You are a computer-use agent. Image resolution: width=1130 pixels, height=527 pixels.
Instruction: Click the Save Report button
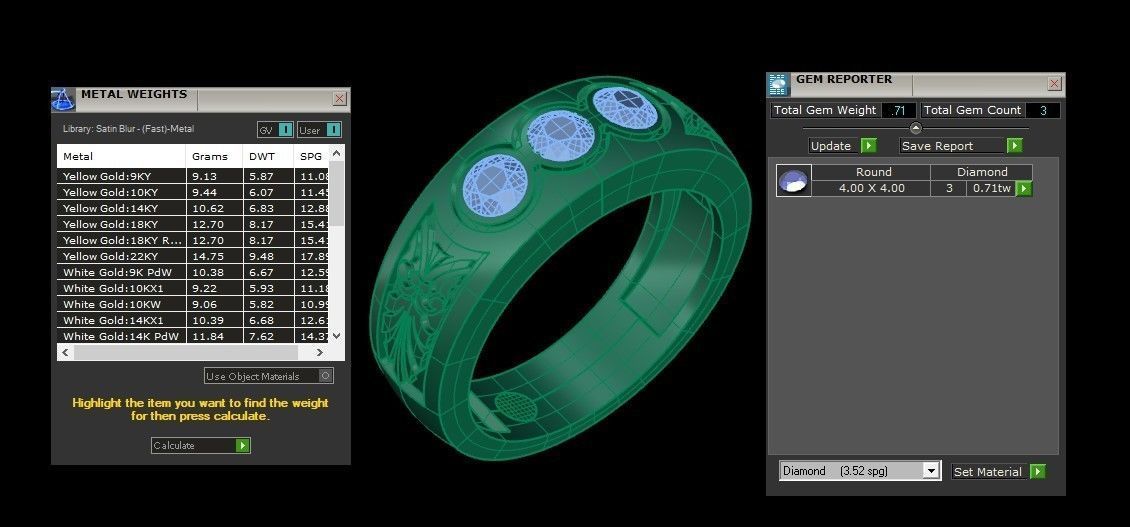(x=961, y=146)
